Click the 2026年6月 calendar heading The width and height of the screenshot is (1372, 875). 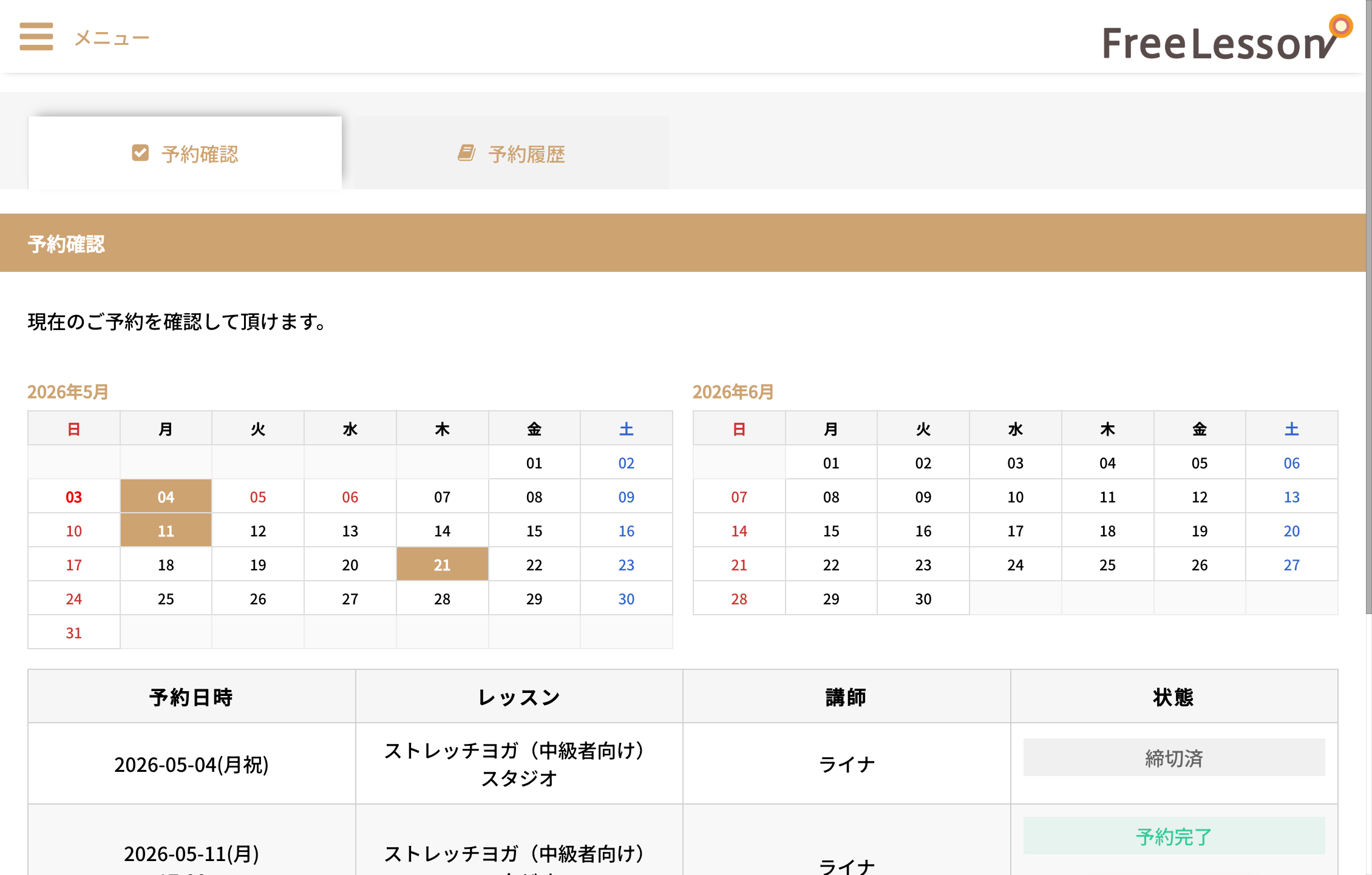tap(733, 392)
